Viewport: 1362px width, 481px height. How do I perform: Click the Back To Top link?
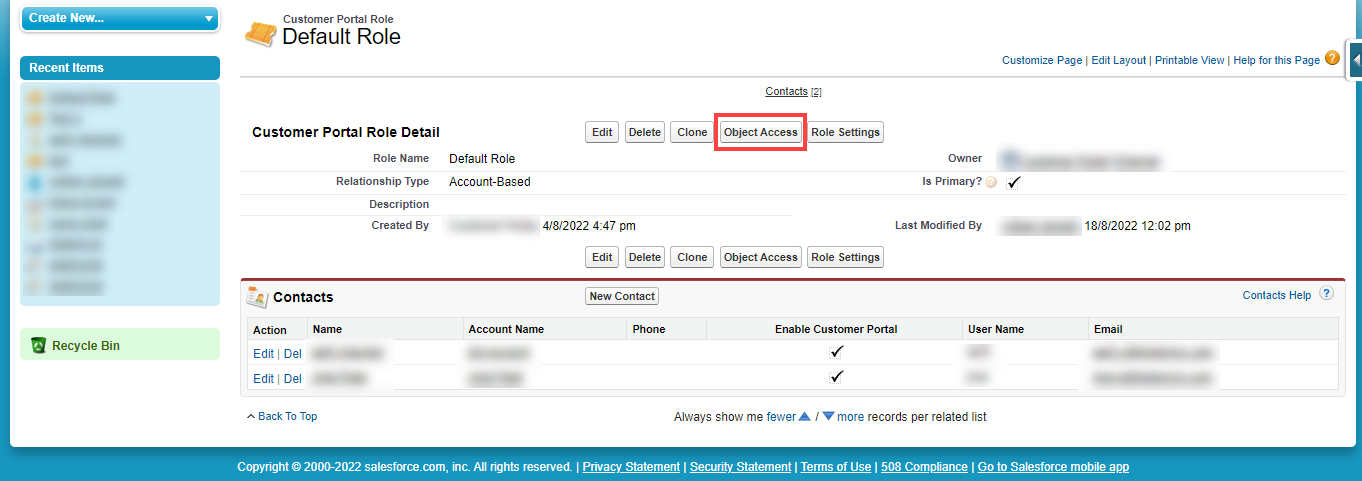coord(287,416)
